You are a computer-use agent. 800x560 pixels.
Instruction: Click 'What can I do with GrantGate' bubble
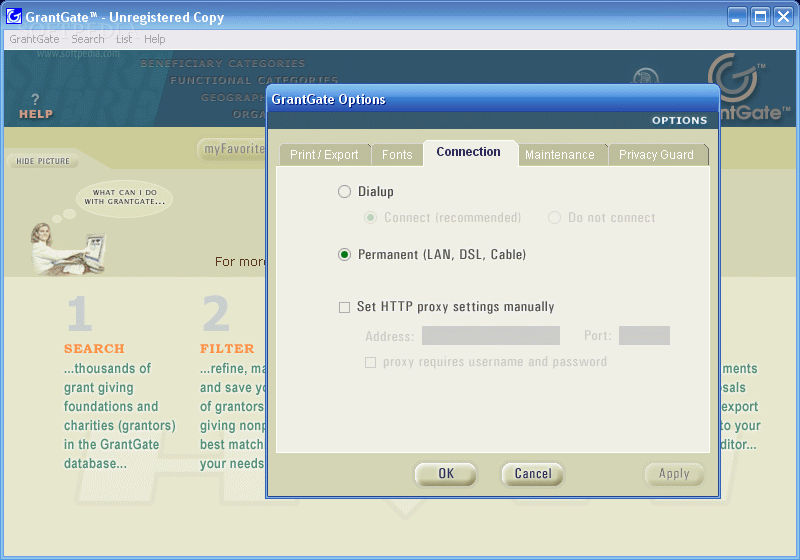point(124,197)
